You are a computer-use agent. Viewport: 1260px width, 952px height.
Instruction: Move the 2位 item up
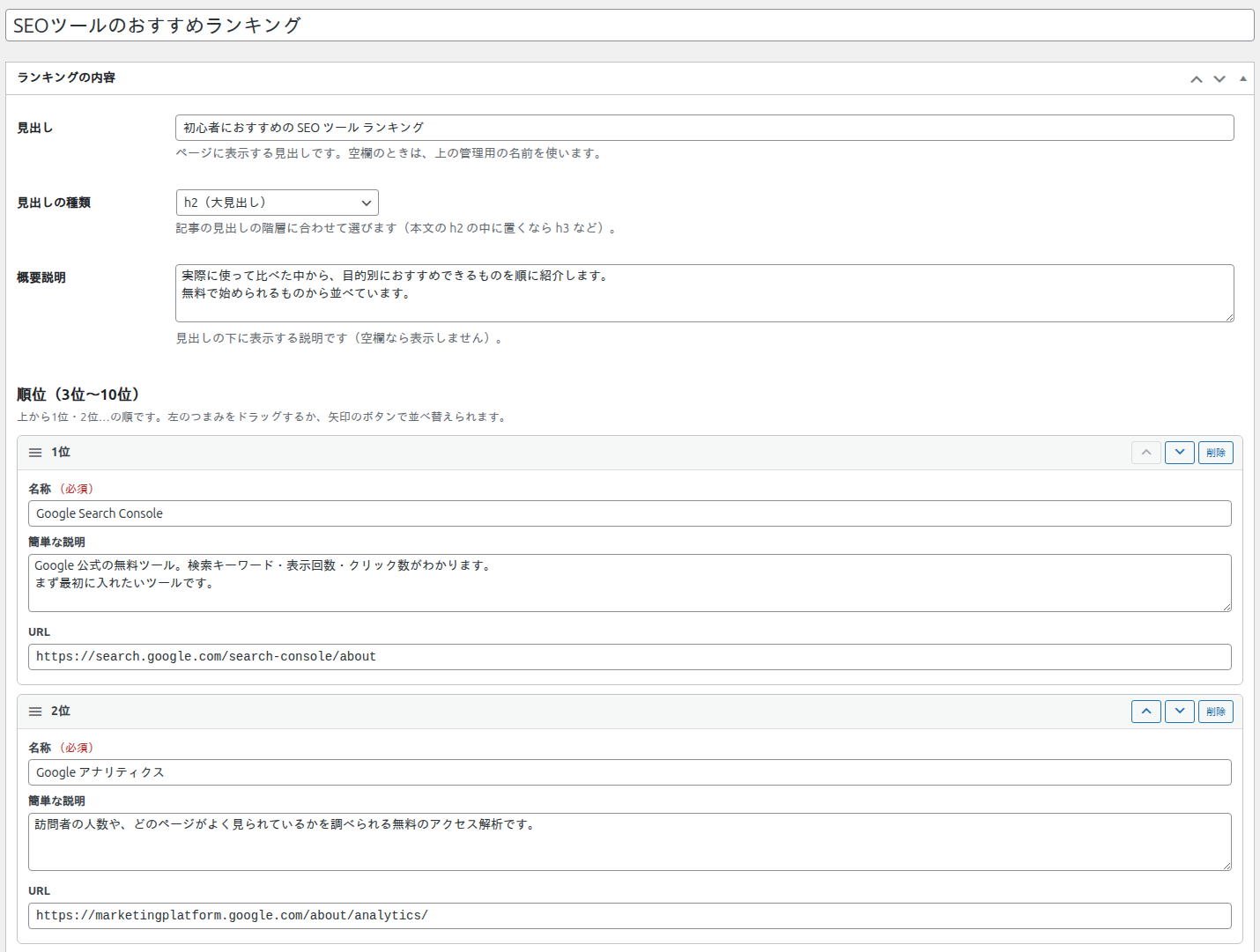(1146, 712)
